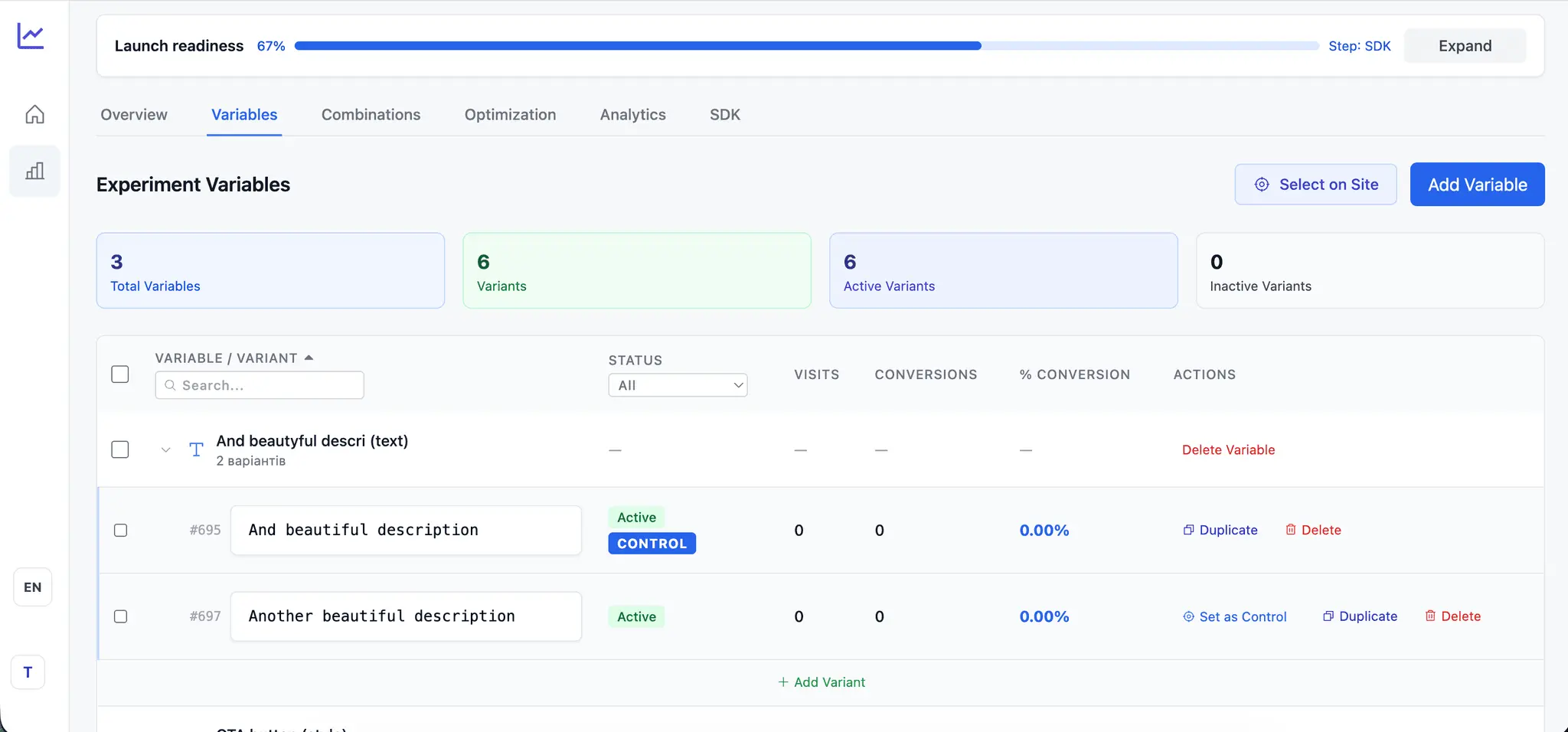Collapse the And beautyful descri variable row

coord(165,449)
